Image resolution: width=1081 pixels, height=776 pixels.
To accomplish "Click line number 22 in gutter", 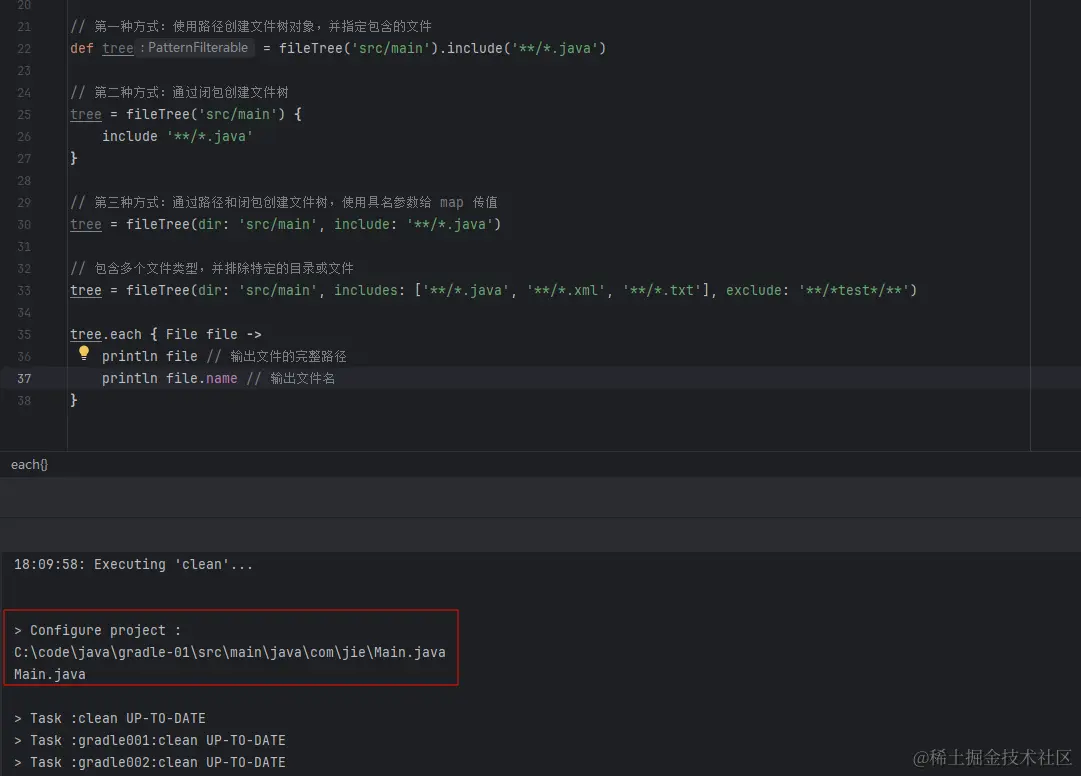I will click(x=24, y=48).
